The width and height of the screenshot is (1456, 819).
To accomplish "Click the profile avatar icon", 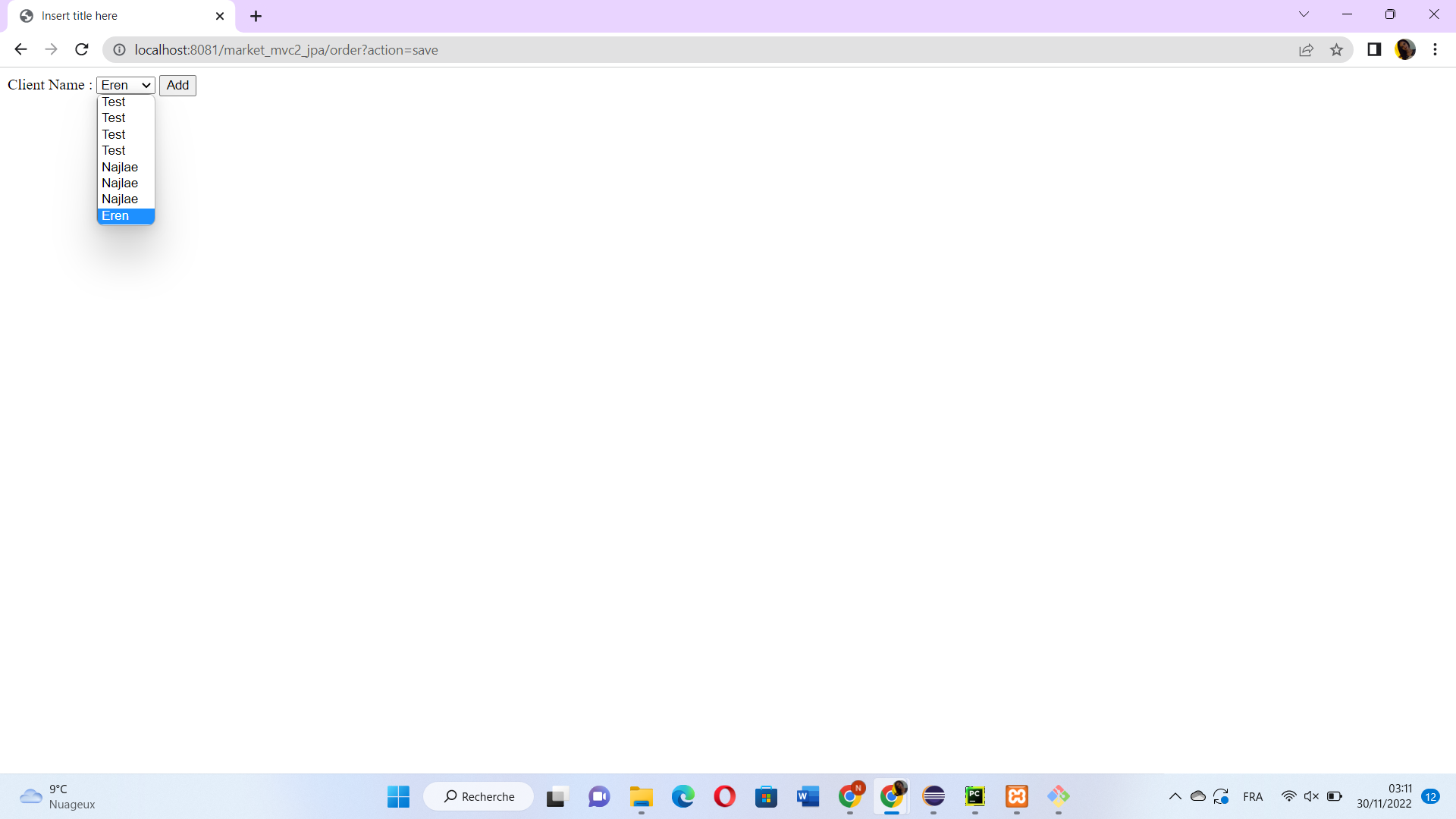I will click(x=1404, y=50).
